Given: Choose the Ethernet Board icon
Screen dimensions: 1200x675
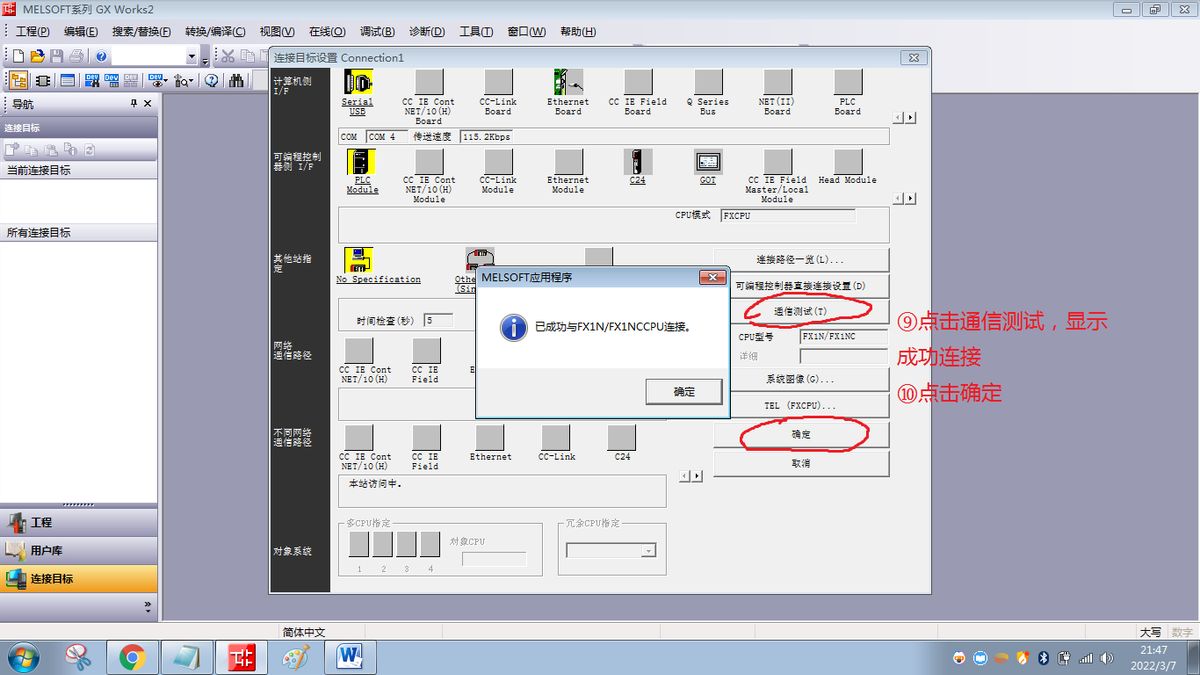Looking at the screenshot, I should pyautogui.click(x=568, y=83).
